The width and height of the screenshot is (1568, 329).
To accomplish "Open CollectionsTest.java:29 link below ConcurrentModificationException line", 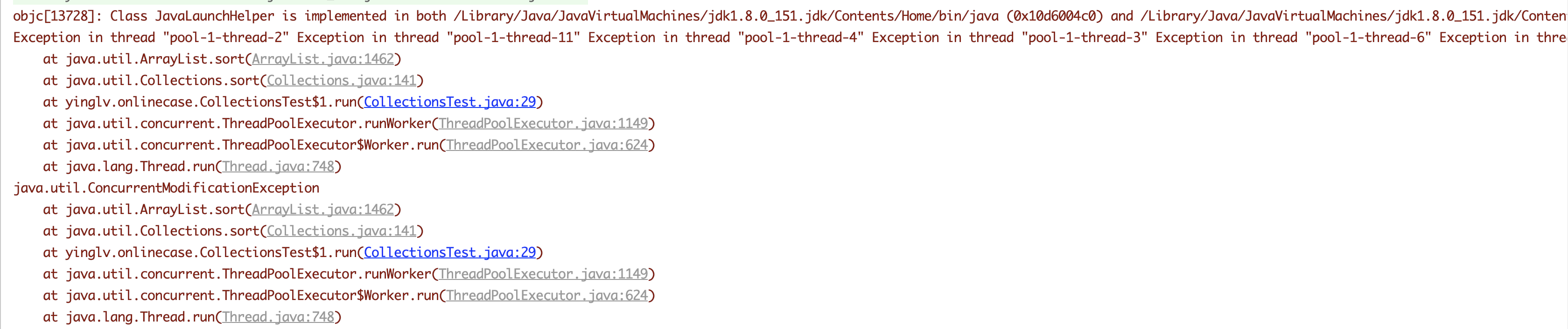I will pos(450,252).
